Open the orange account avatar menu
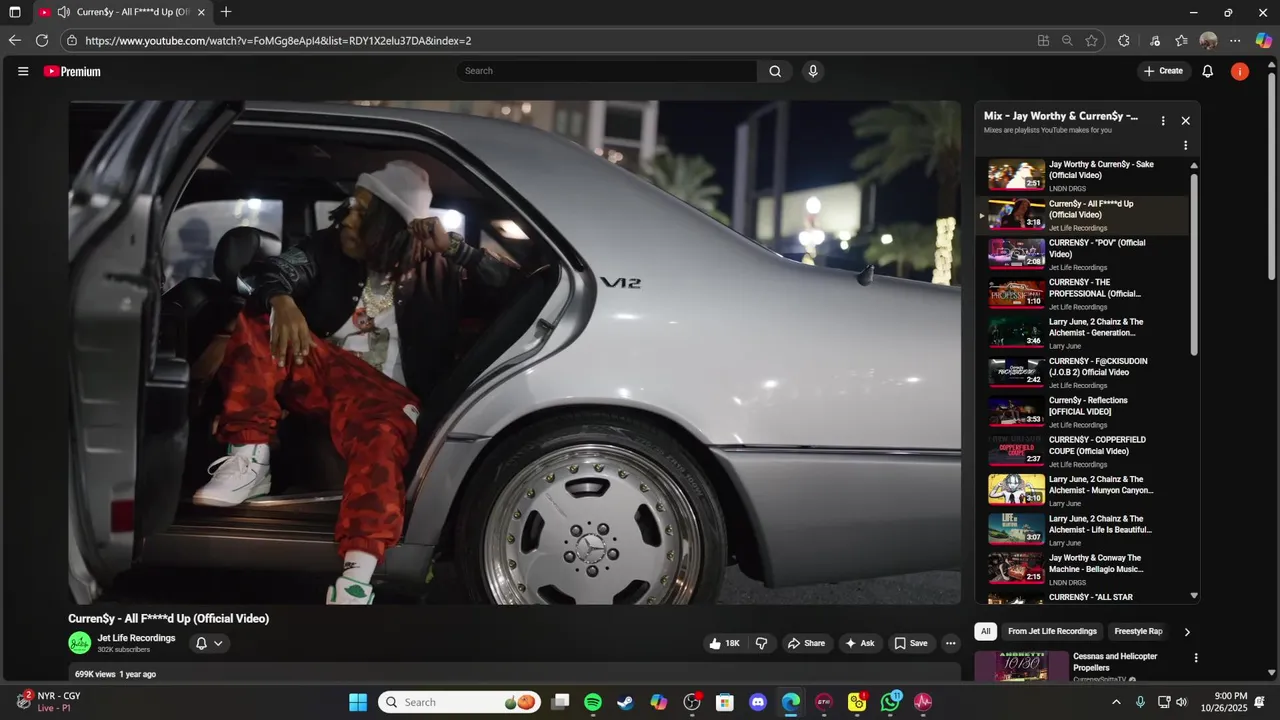1280x720 pixels. 1240,71
